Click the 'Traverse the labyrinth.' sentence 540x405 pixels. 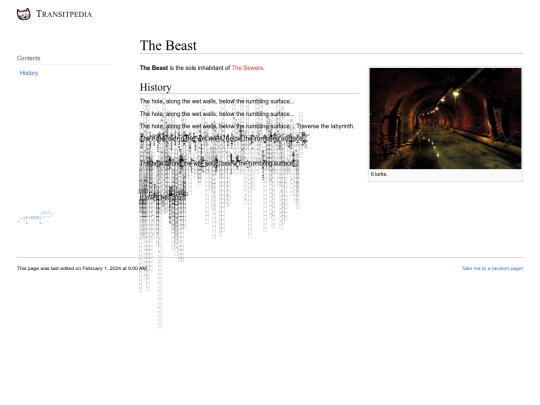325,126
